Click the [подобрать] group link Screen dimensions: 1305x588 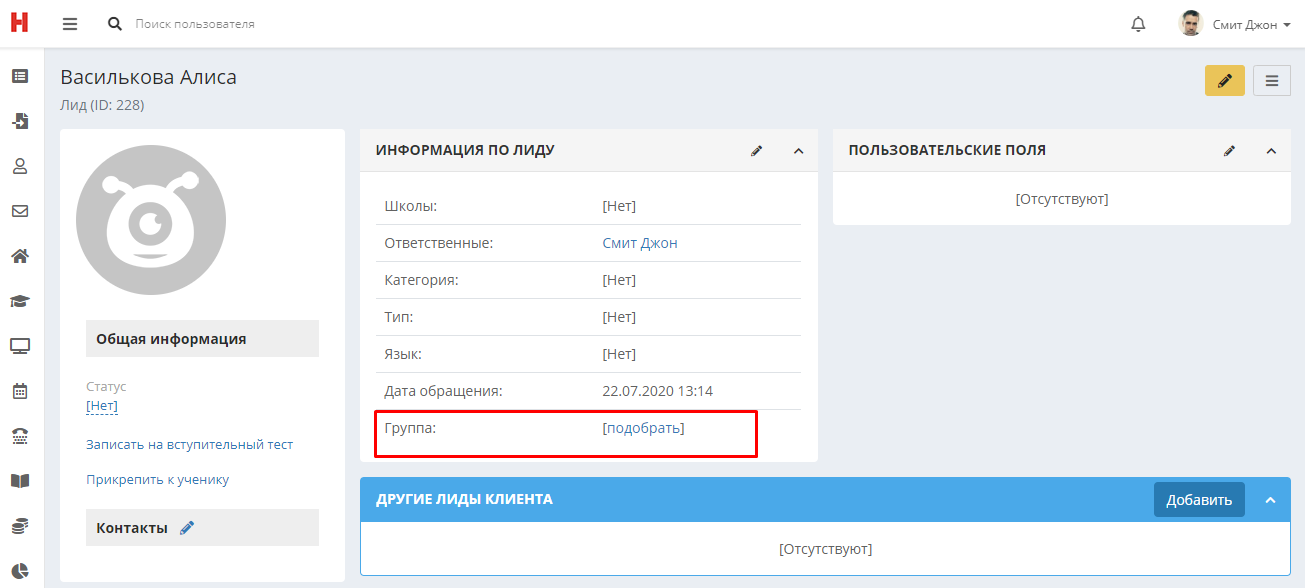tap(643, 428)
